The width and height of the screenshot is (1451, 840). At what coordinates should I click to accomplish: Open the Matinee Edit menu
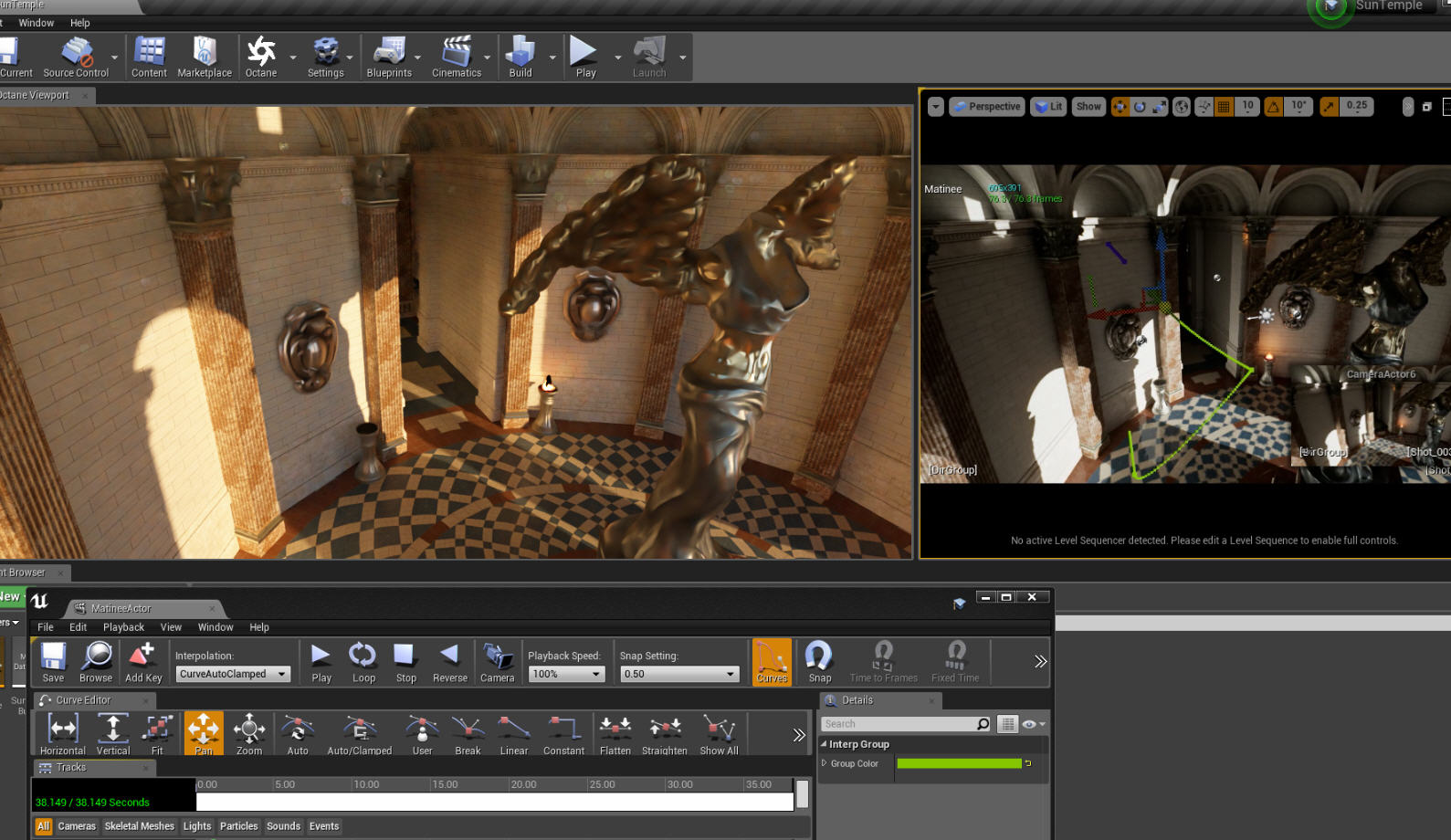click(79, 627)
